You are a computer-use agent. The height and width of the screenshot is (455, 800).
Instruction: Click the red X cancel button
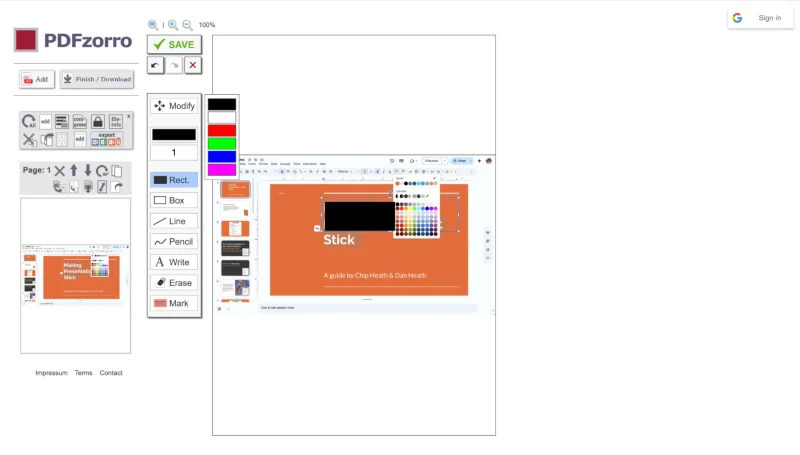tap(193, 65)
